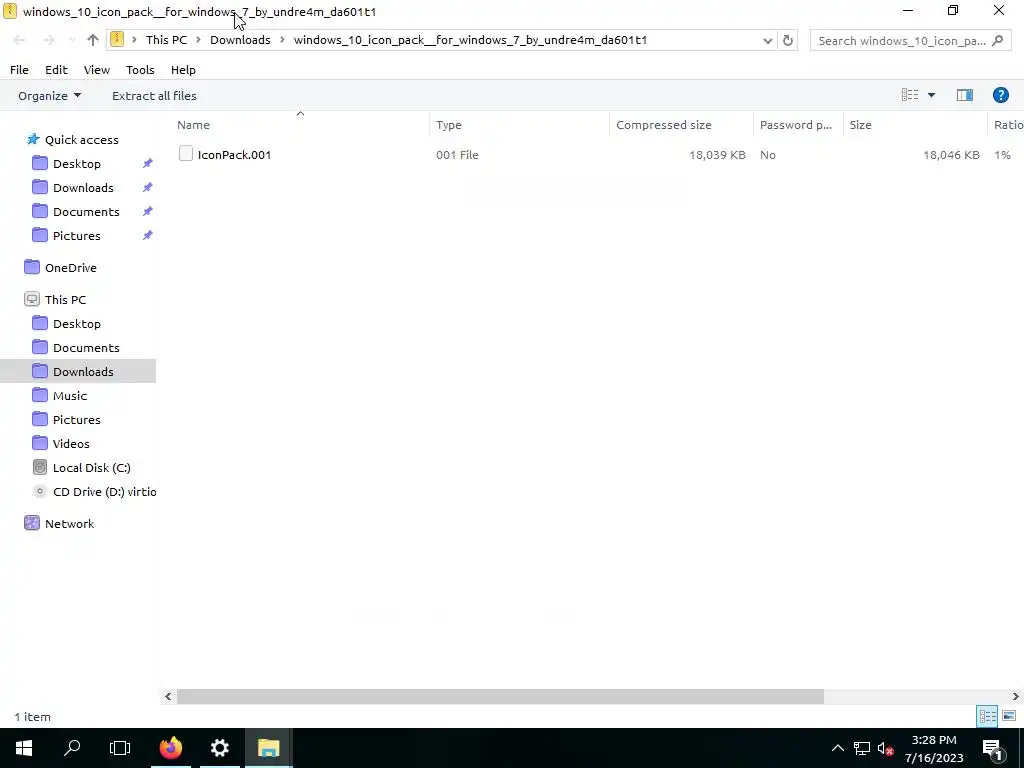Open Local Disk (C:) drive
The height and width of the screenshot is (768, 1024).
82,468
